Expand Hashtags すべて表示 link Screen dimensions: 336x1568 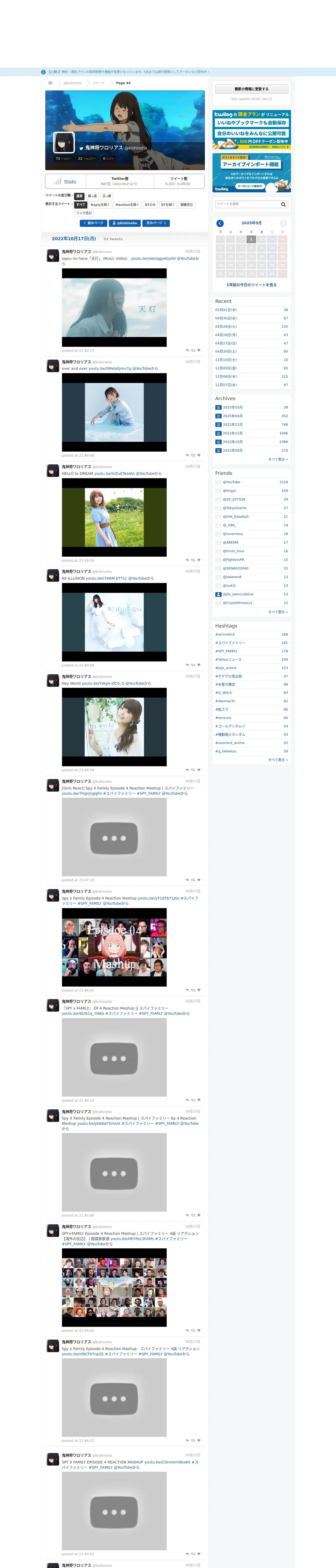(278, 760)
